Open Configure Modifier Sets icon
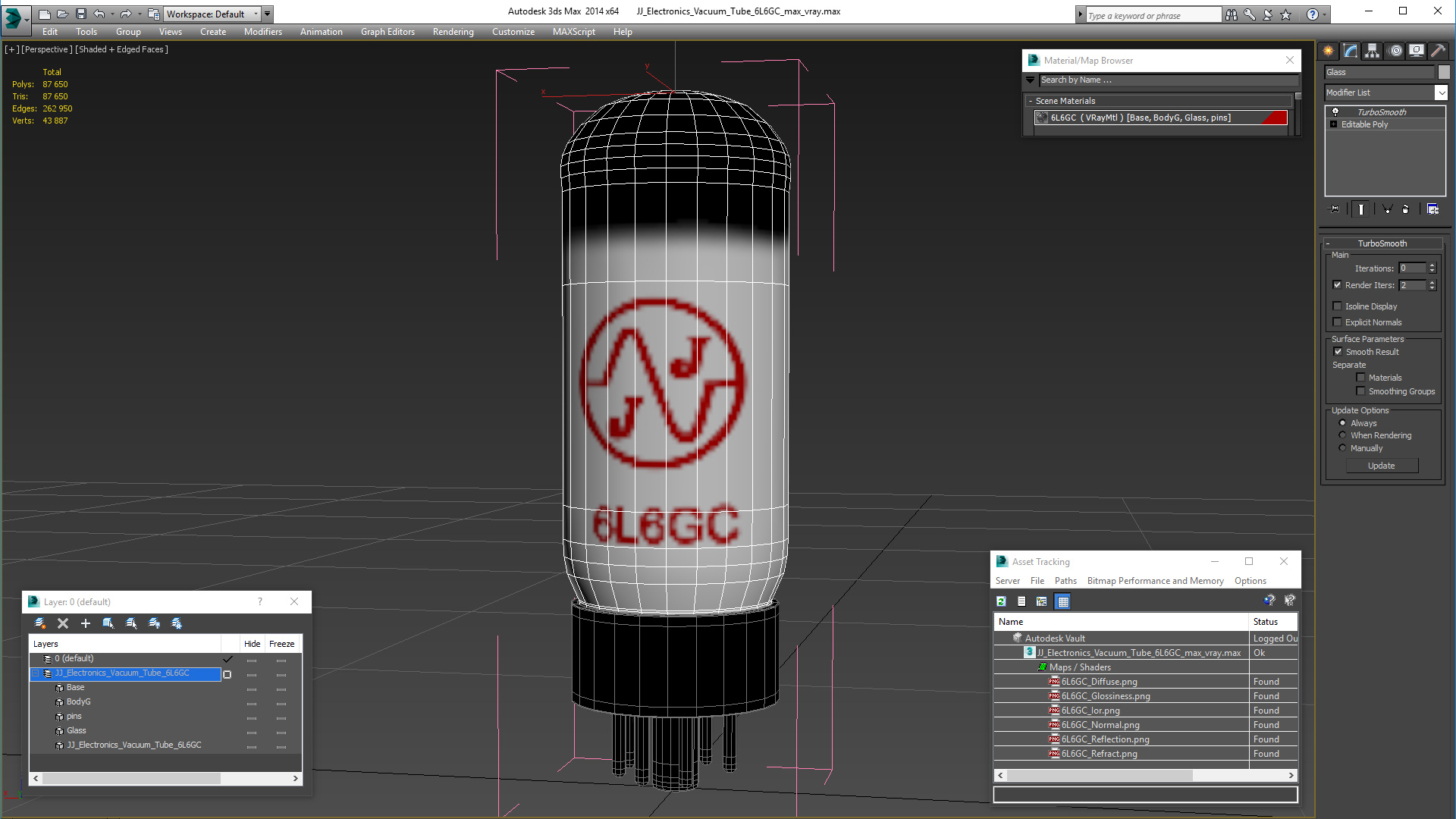This screenshot has width=1456, height=819. 1432,209
